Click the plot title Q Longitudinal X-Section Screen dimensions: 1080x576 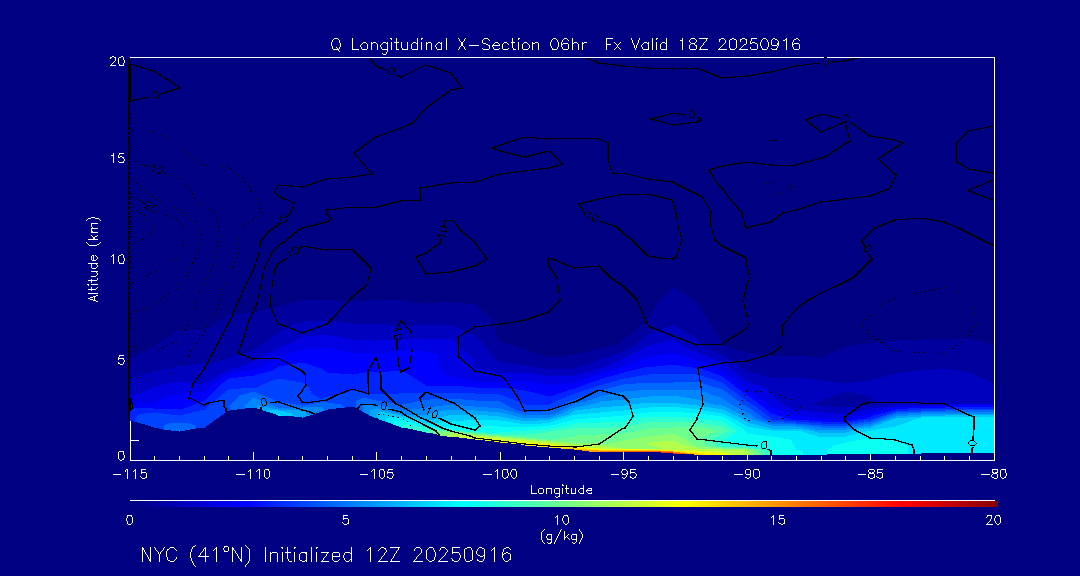[x=565, y=44]
